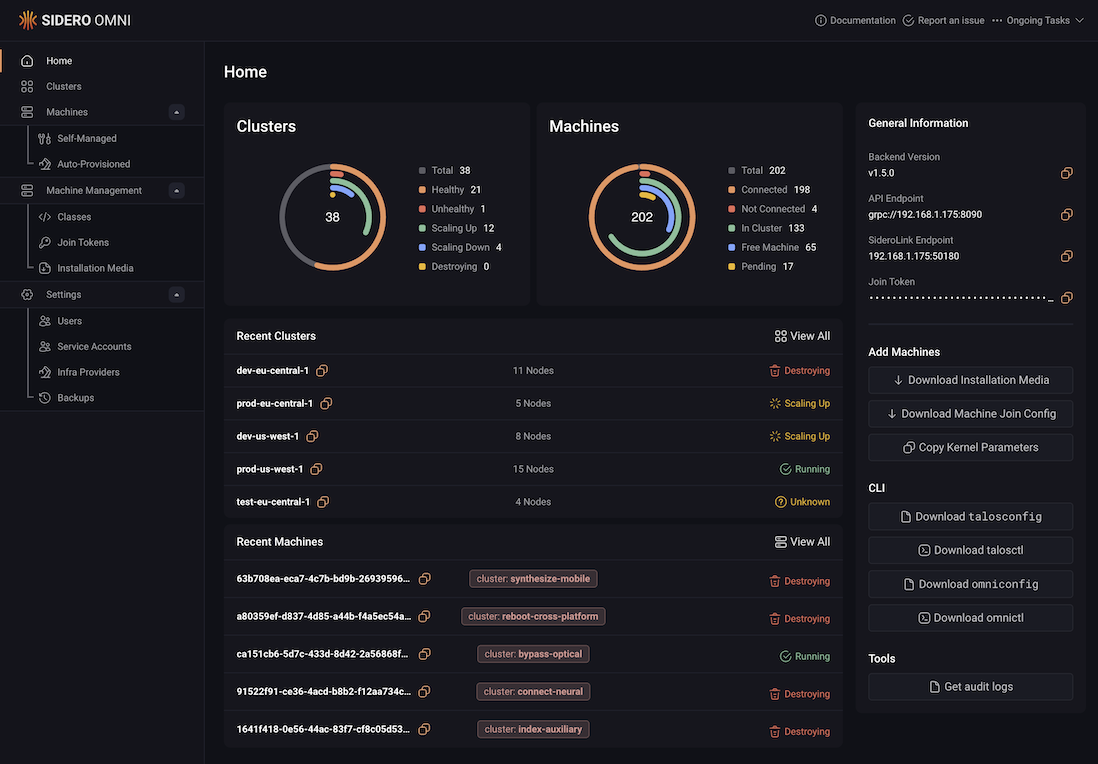
Task: Copy dev-us-west-1 cluster name
Action: 312,436
